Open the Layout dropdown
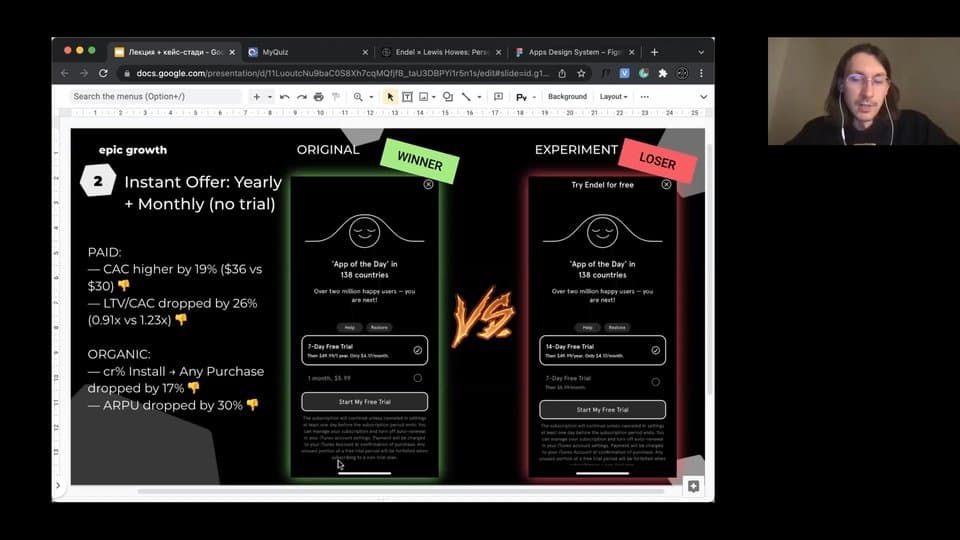The image size is (960, 540). 613,97
